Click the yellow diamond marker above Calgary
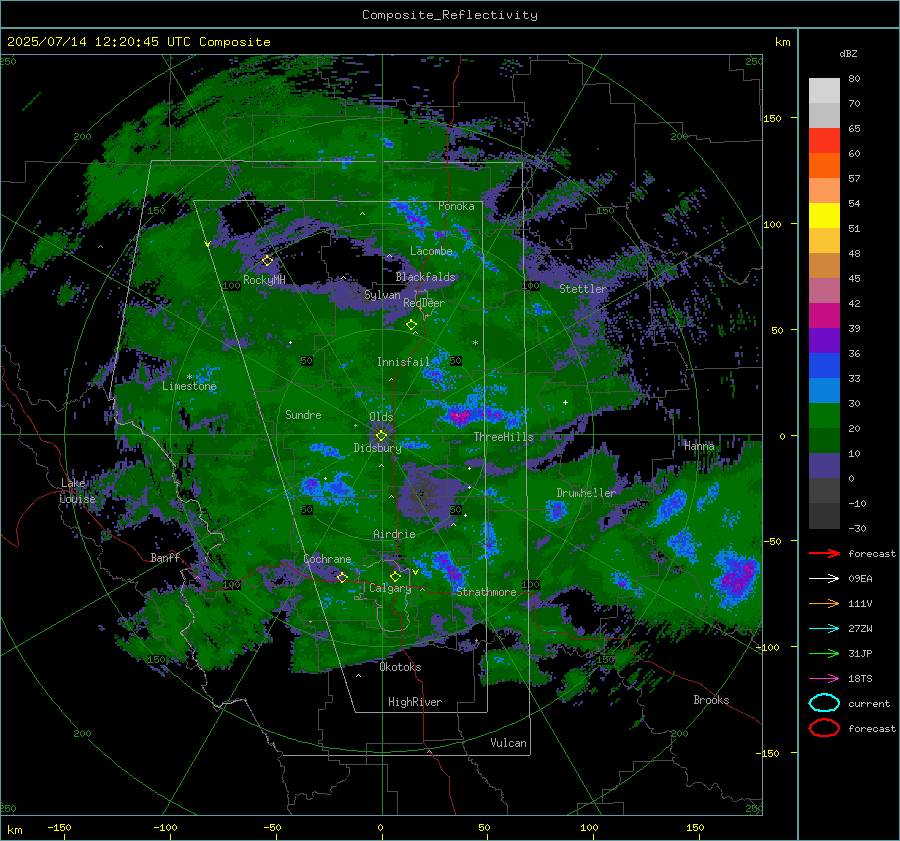This screenshot has width=900, height=841. (395, 576)
